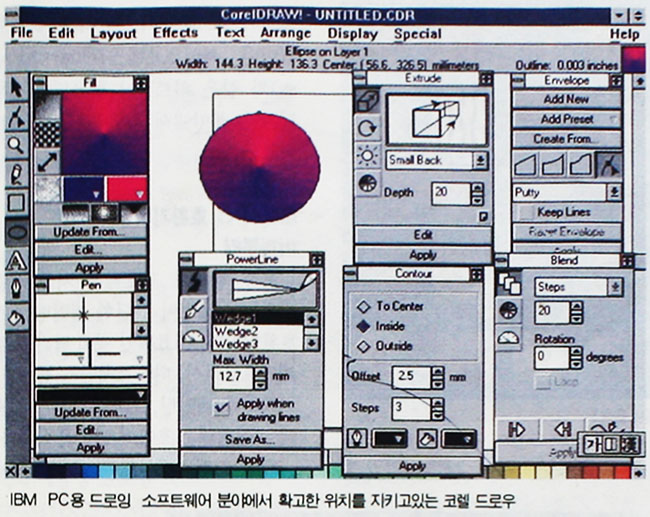Select the Ellipse tool
Image resolution: width=650 pixels, height=517 pixels.
click(17, 232)
